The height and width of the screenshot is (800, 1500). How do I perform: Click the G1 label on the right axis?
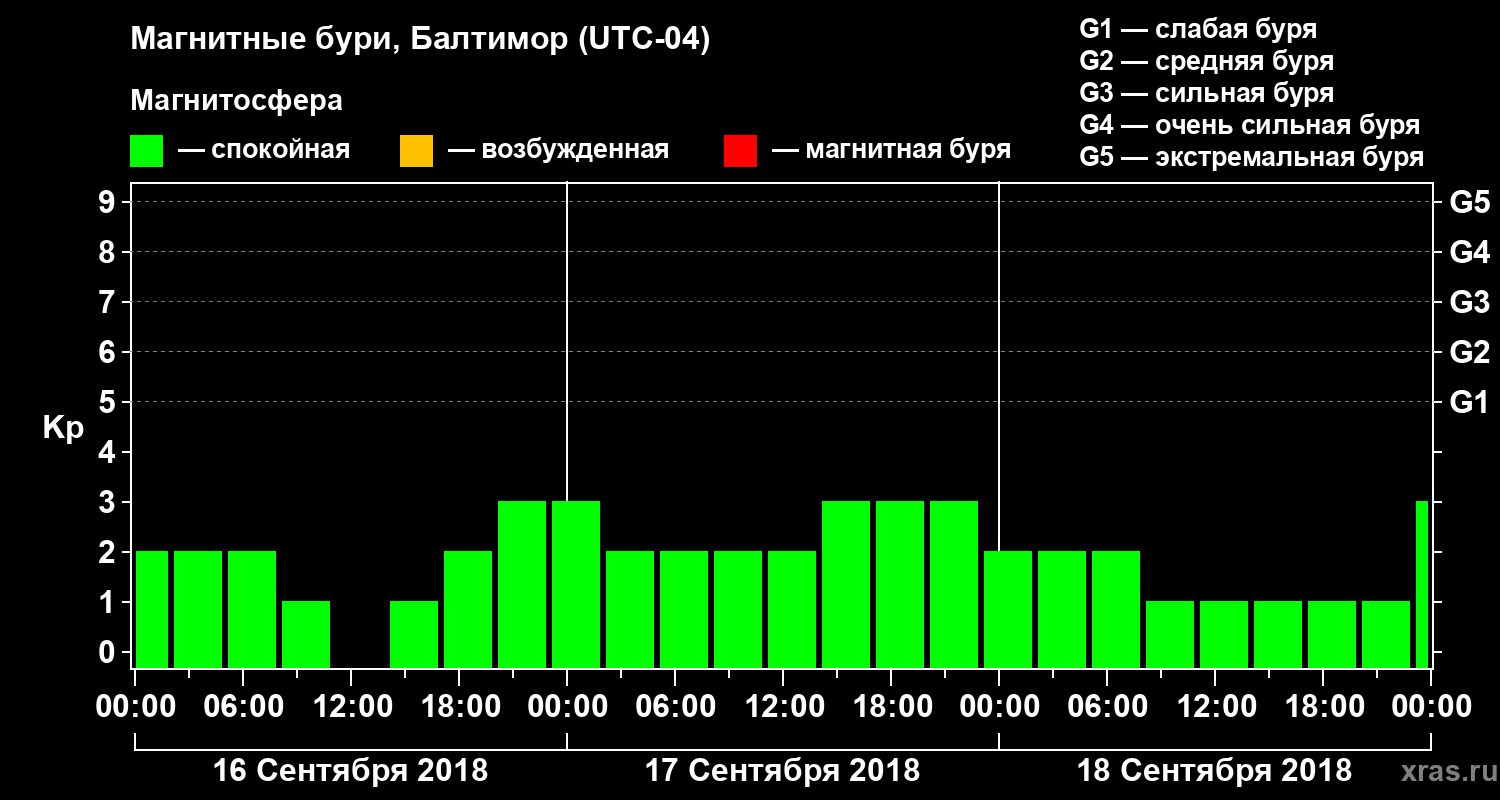(1470, 402)
